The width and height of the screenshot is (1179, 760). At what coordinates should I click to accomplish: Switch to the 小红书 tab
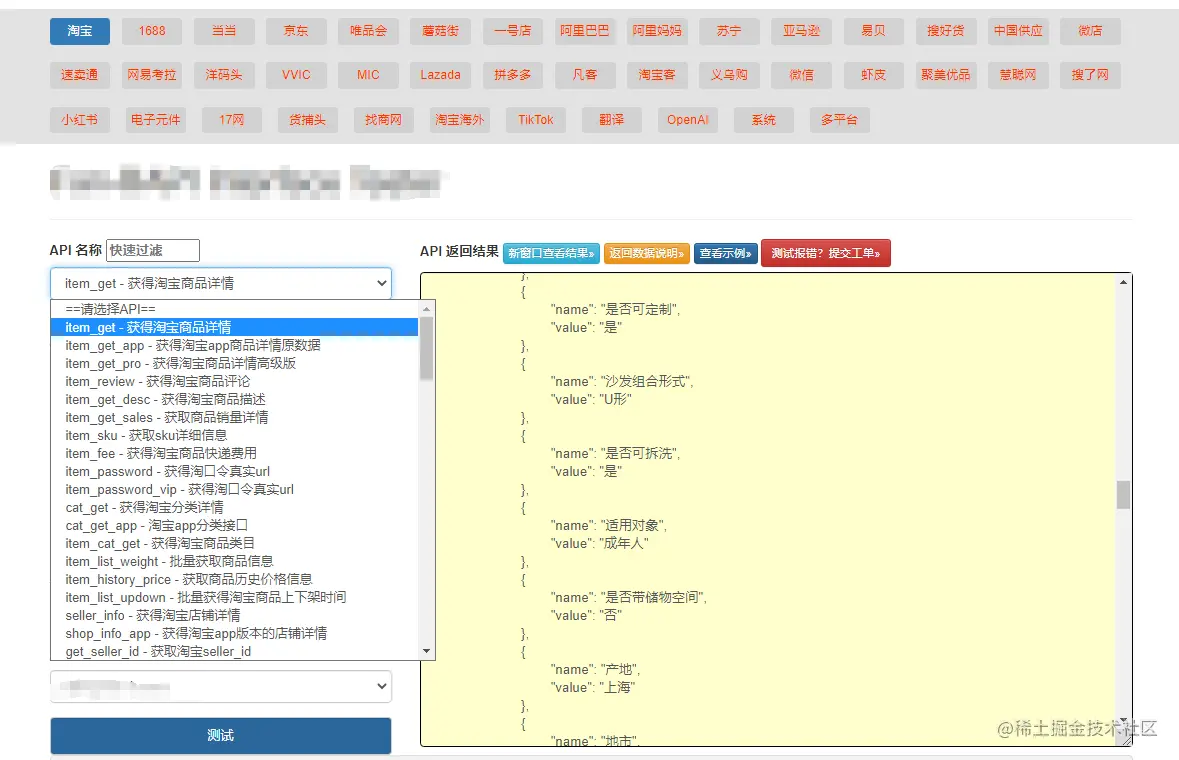point(79,119)
